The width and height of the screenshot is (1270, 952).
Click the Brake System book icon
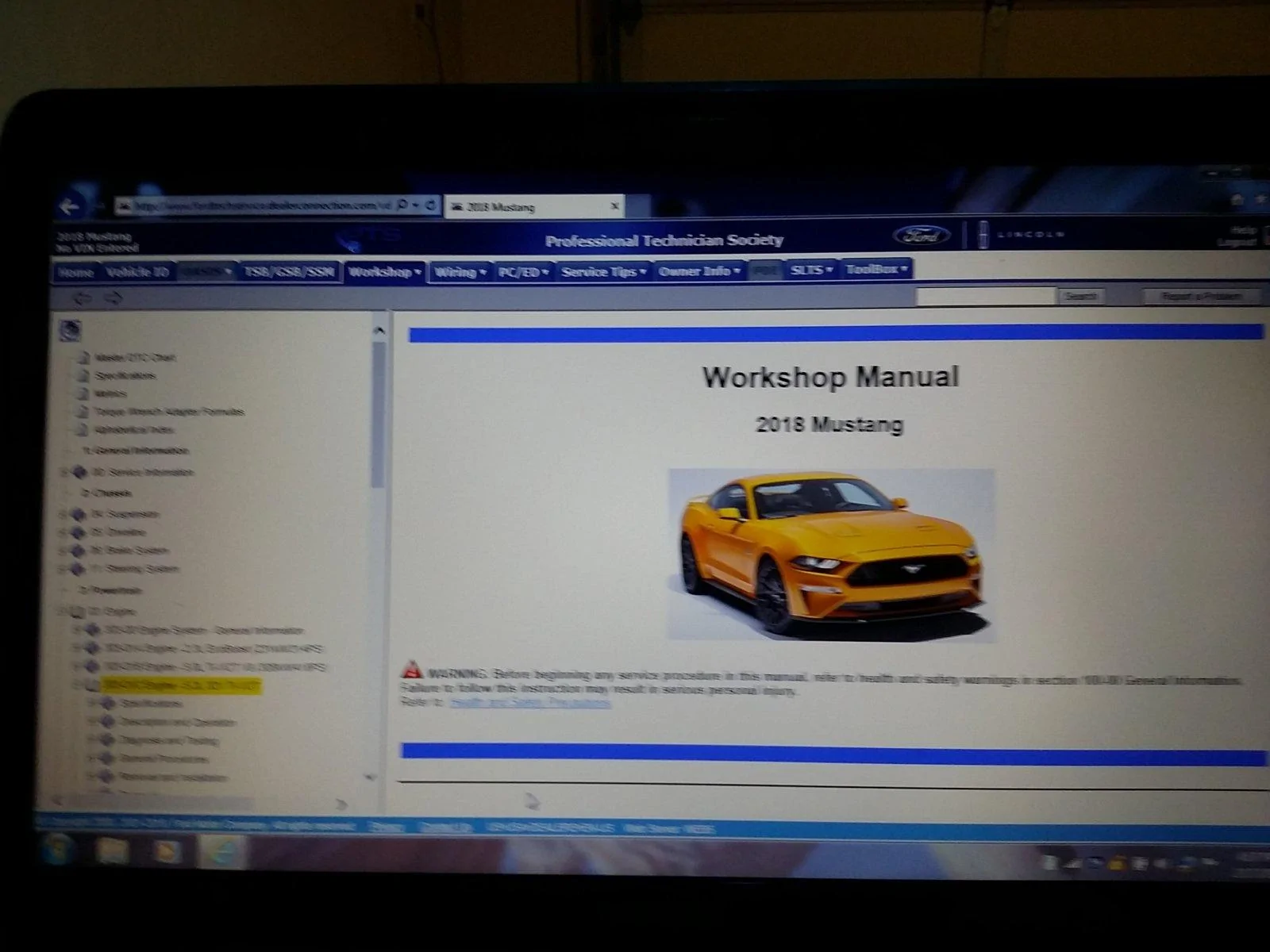point(77,551)
